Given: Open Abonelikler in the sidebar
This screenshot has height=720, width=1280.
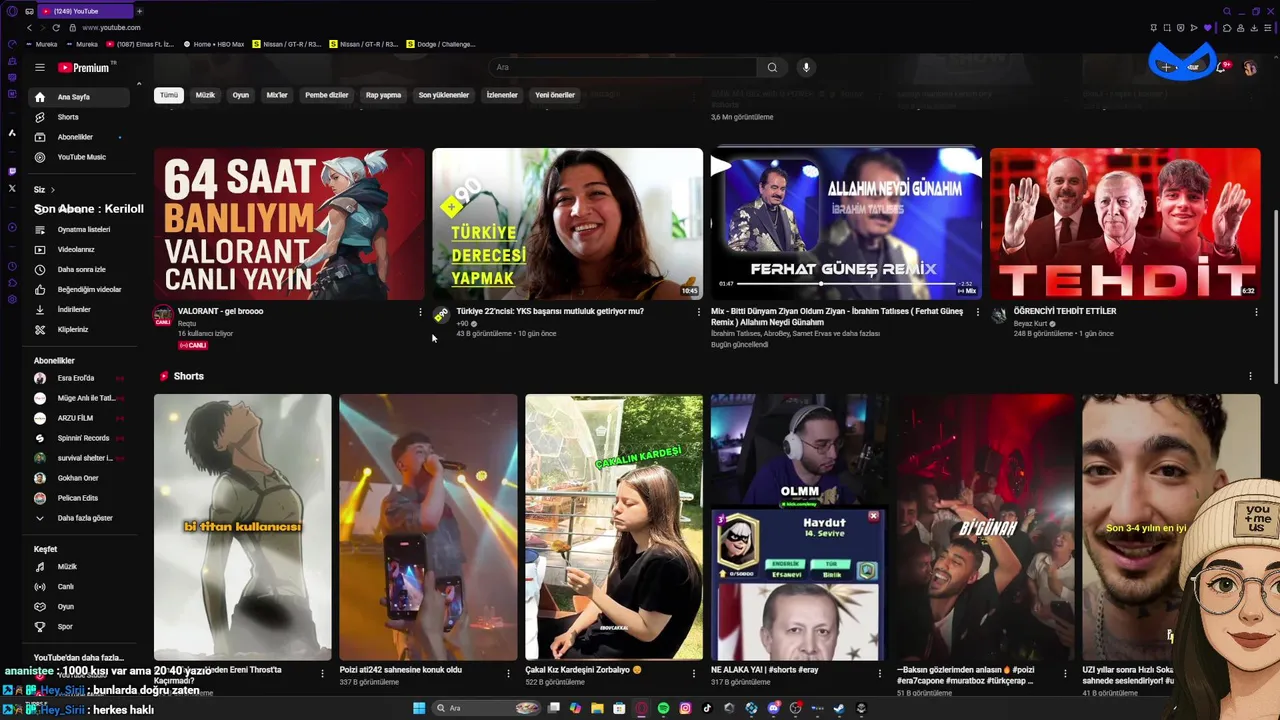Looking at the screenshot, I should coord(80,137).
